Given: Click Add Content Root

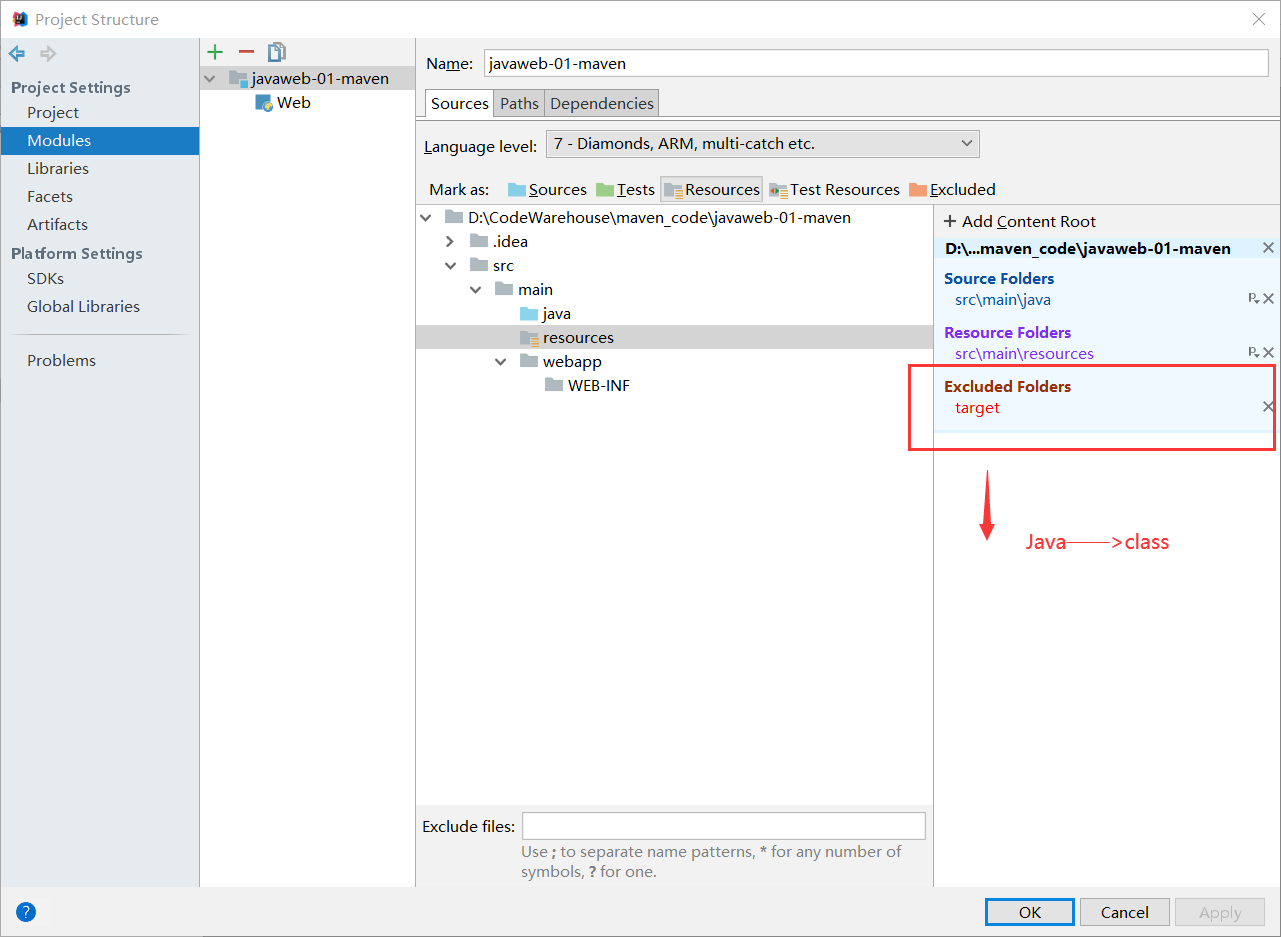Looking at the screenshot, I should (1020, 222).
